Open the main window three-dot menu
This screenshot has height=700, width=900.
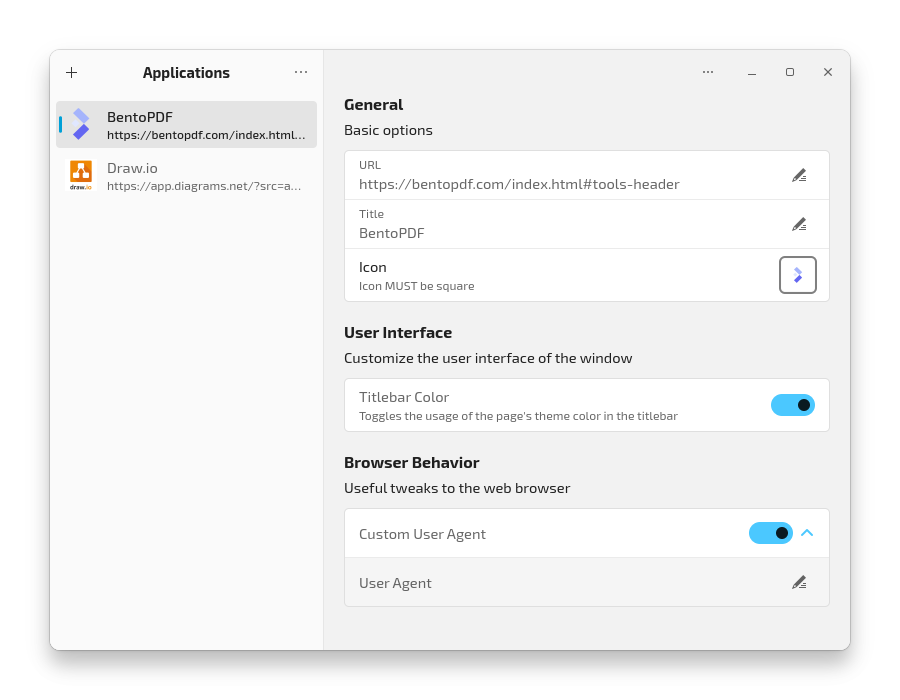click(708, 72)
